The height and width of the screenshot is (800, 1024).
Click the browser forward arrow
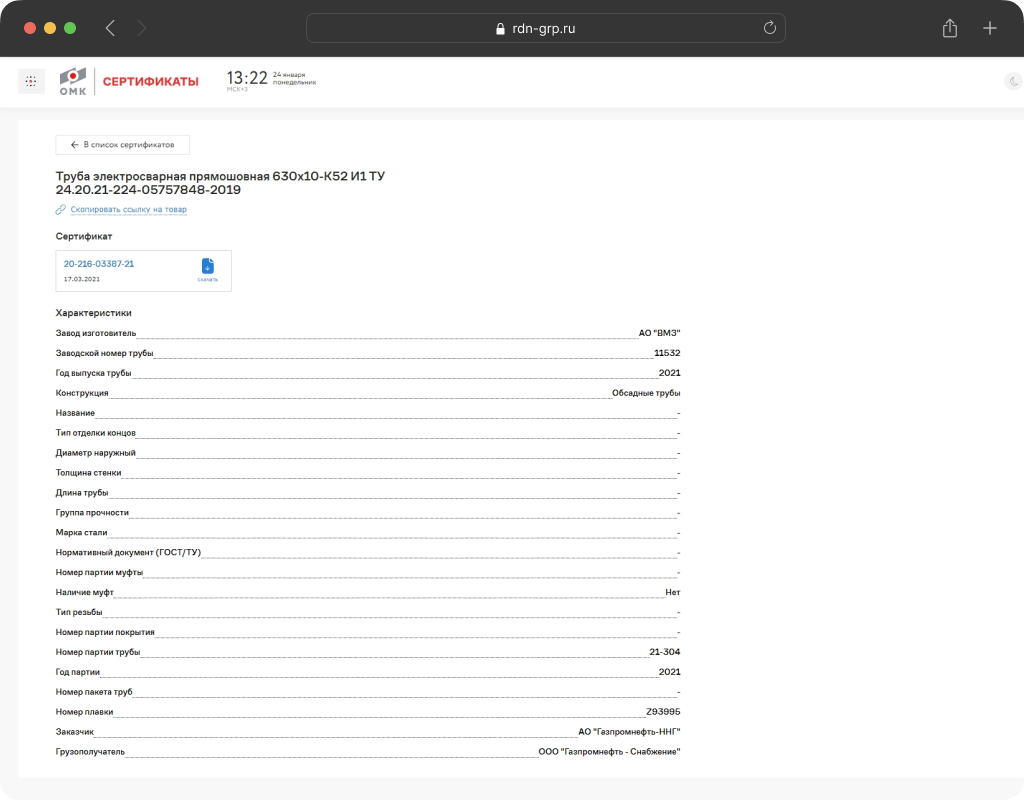pyautogui.click(x=142, y=28)
